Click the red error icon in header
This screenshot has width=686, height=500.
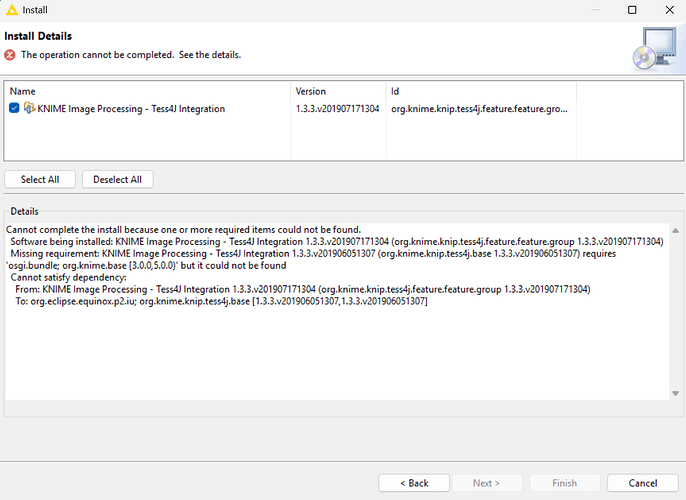10,55
